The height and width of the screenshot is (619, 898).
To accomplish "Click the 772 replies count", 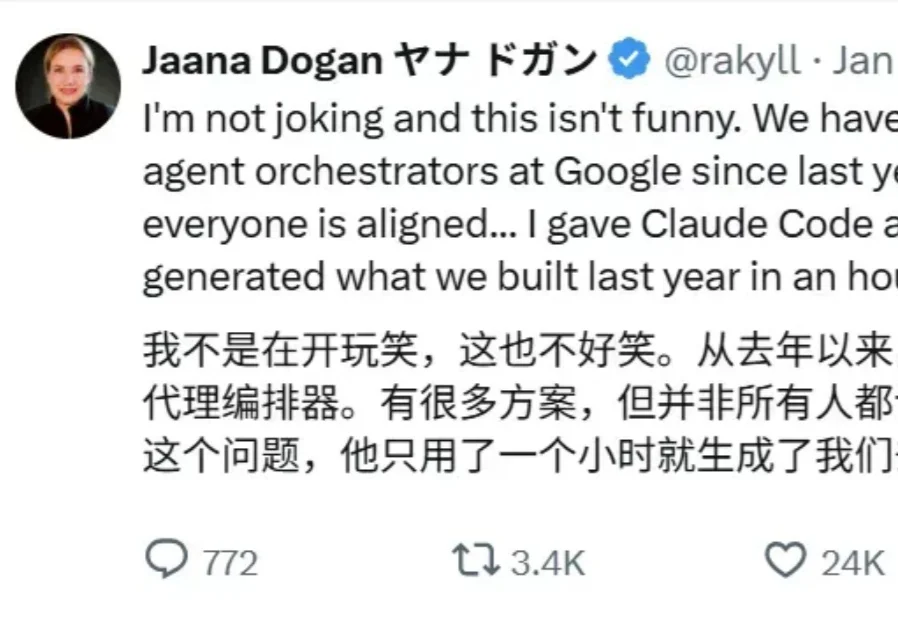I will tap(230, 563).
